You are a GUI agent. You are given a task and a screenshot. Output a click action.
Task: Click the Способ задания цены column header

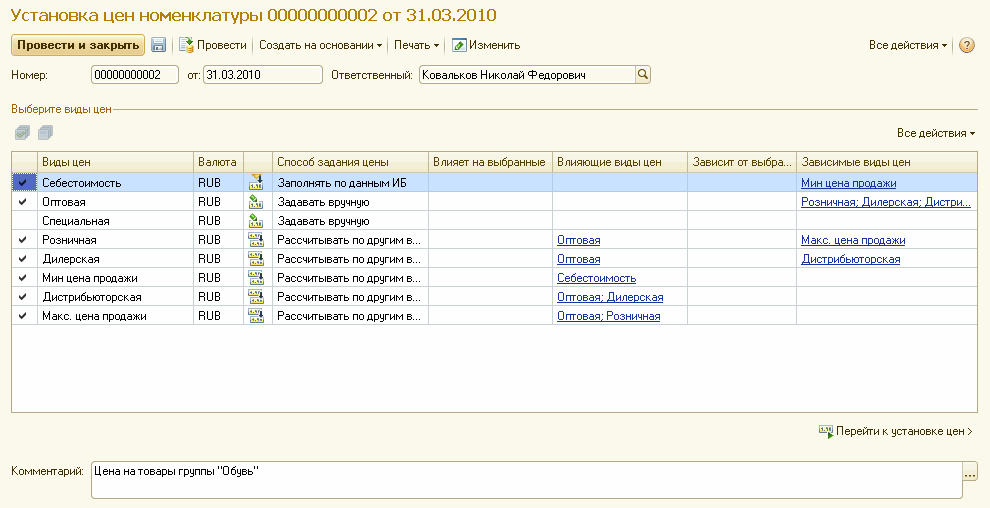point(350,162)
